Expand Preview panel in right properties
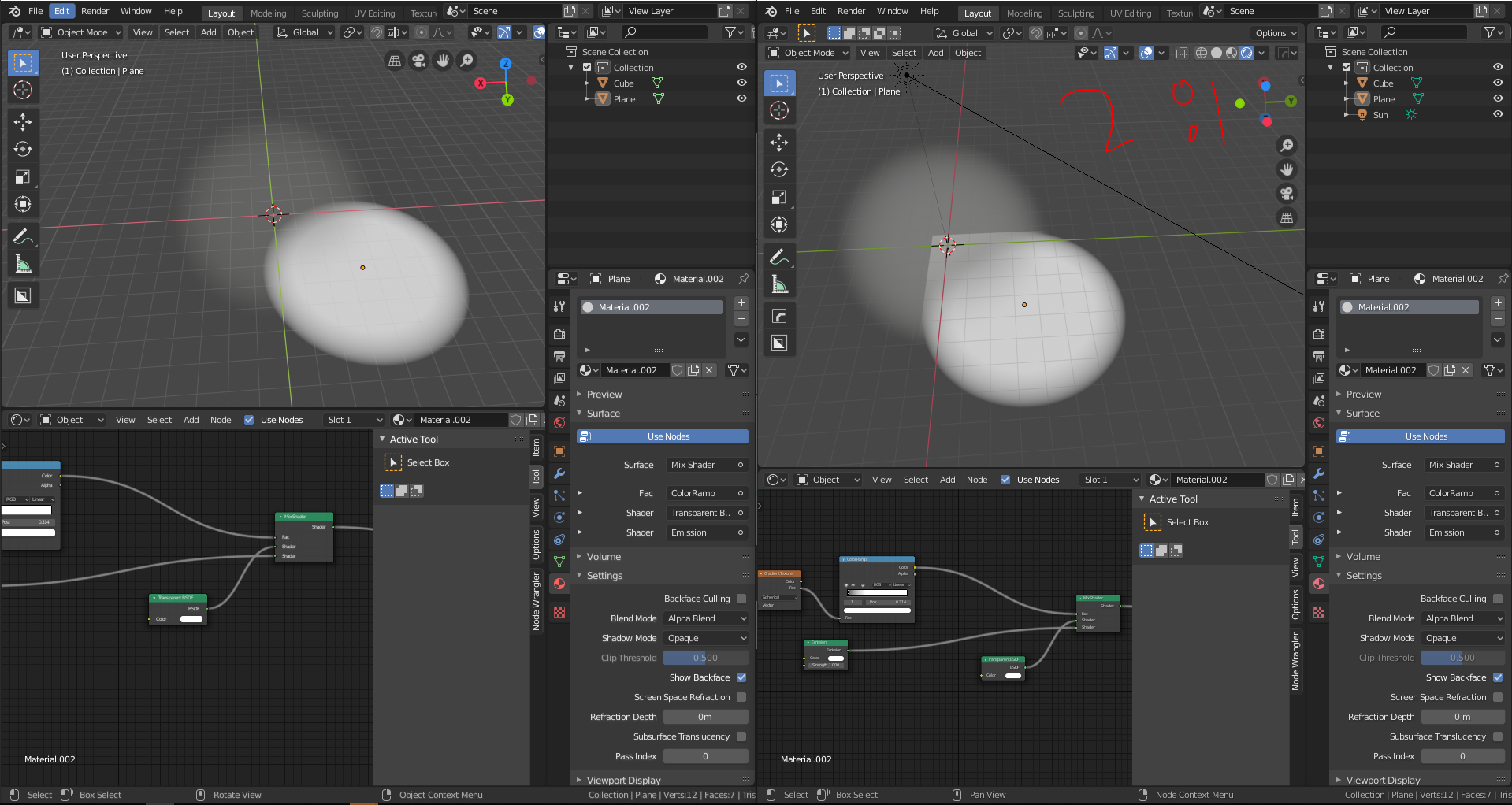The image size is (1512, 805). click(1363, 395)
